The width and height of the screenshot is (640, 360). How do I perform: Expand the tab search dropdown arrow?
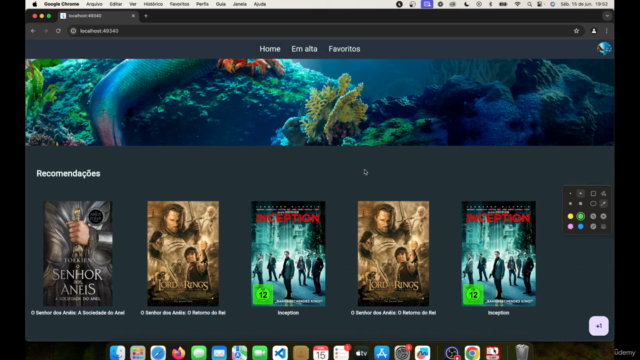click(x=607, y=16)
